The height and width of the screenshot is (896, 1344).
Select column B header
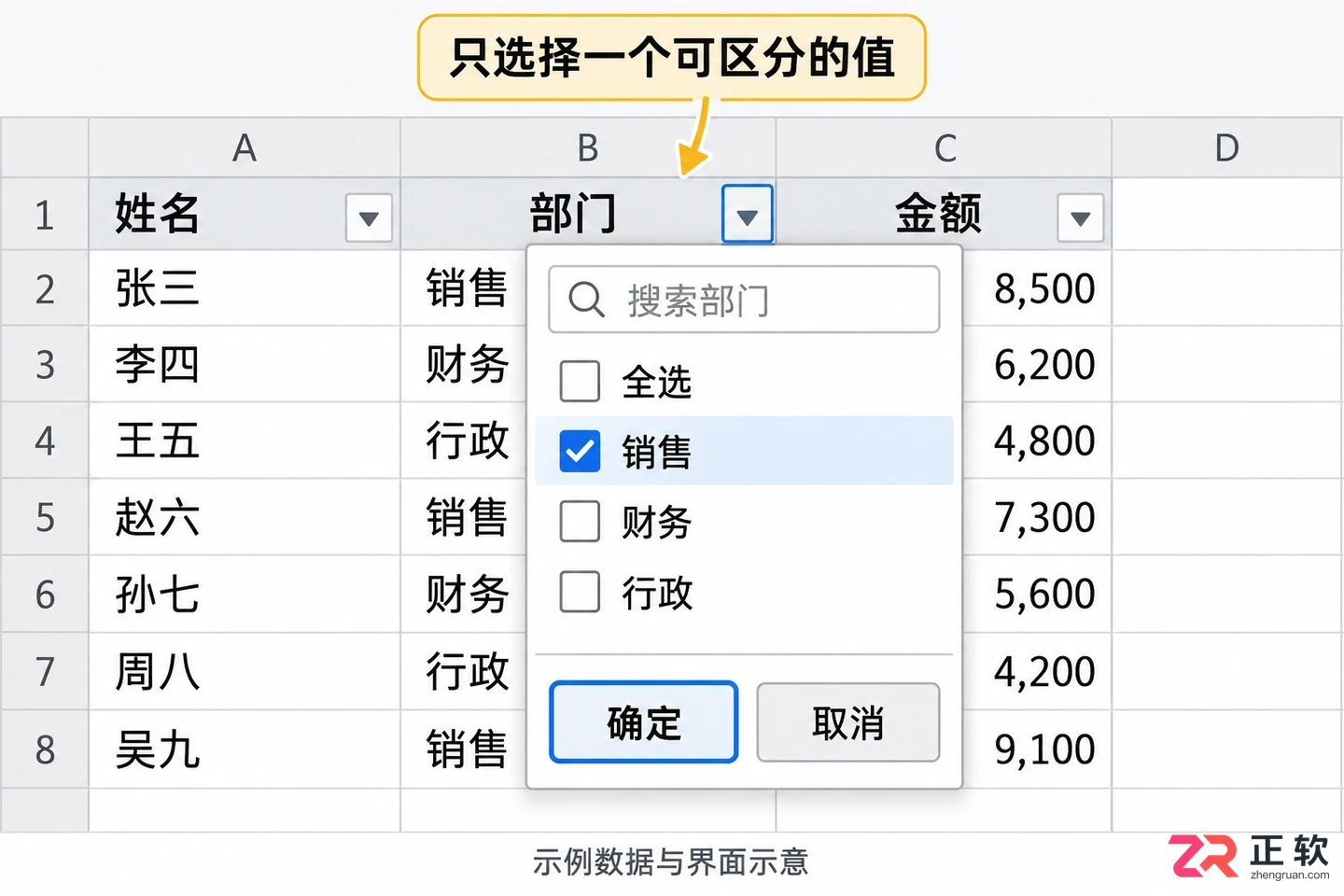(x=588, y=147)
